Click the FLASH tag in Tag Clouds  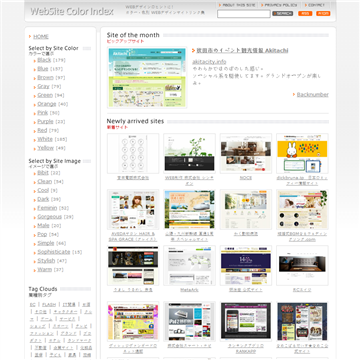pos(49,305)
